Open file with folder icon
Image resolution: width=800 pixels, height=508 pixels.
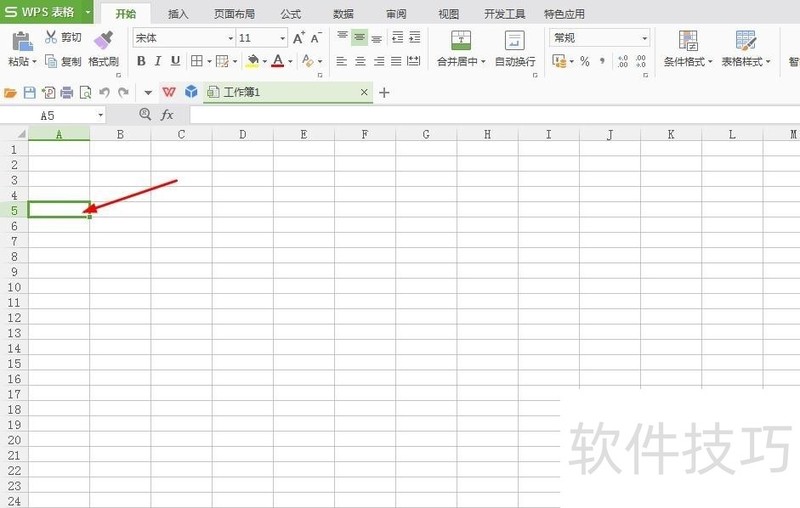click(x=10, y=93)
